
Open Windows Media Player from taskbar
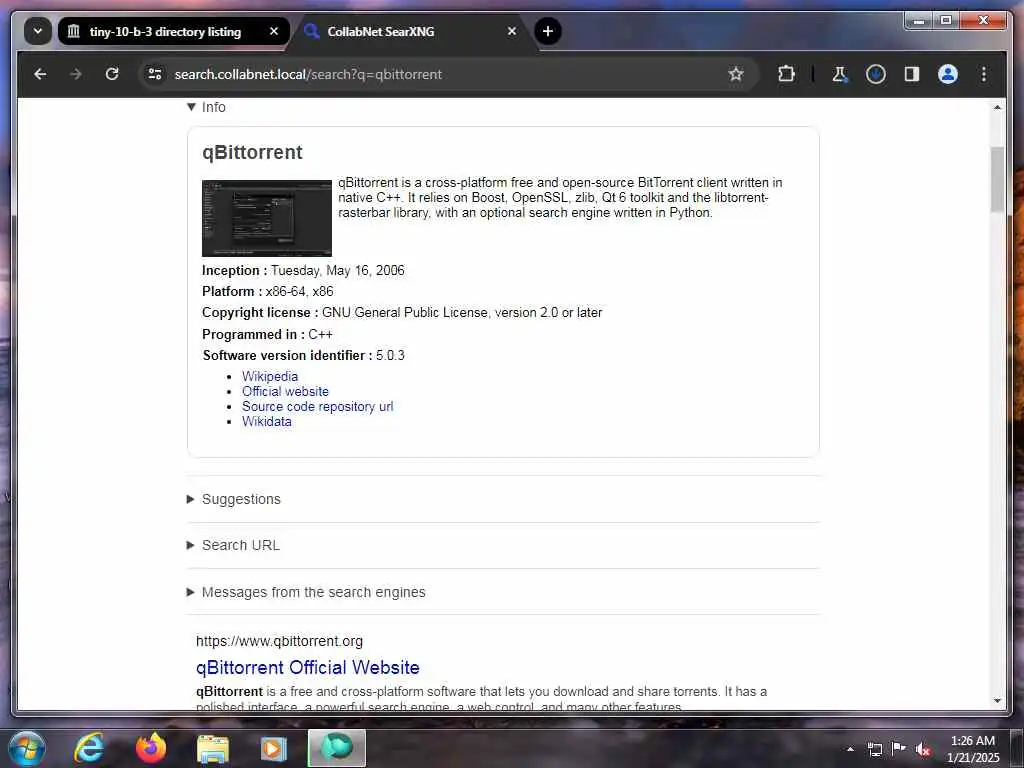[274, 749]
